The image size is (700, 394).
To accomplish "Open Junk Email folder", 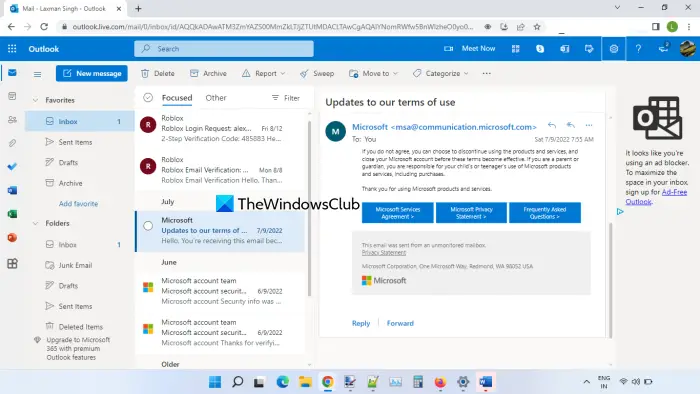I will pos(80,265).
